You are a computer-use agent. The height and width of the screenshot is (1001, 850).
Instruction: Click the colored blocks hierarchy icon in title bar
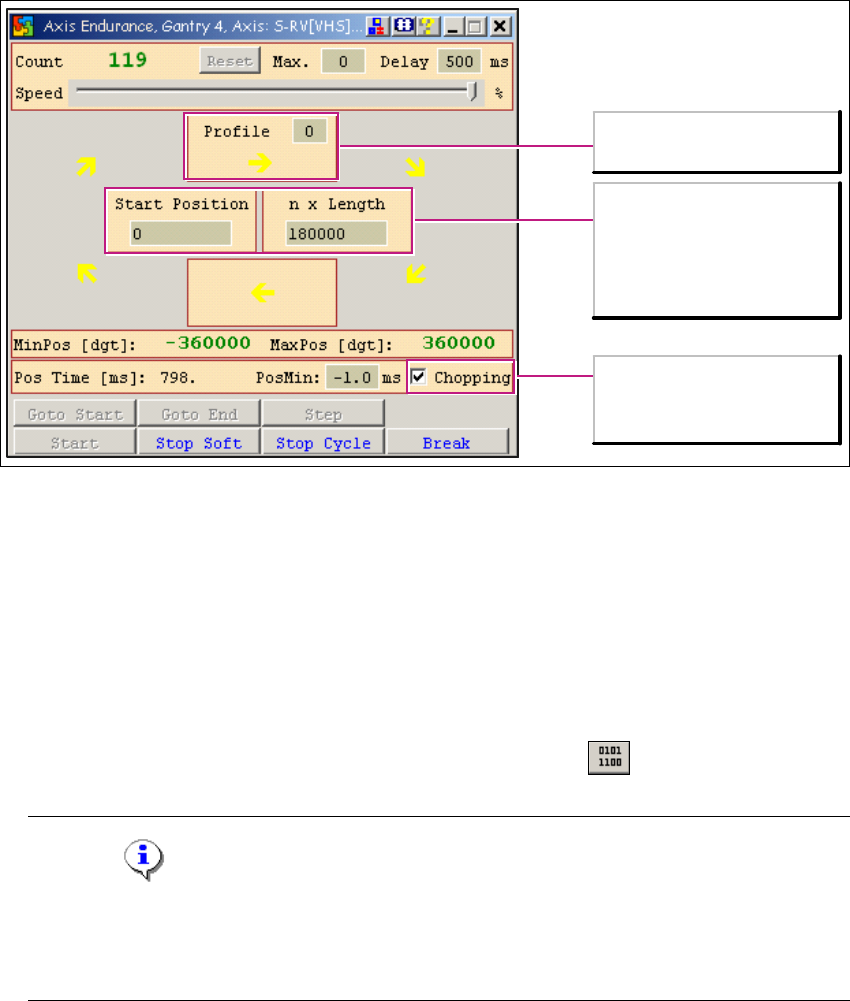coord(377,26)
